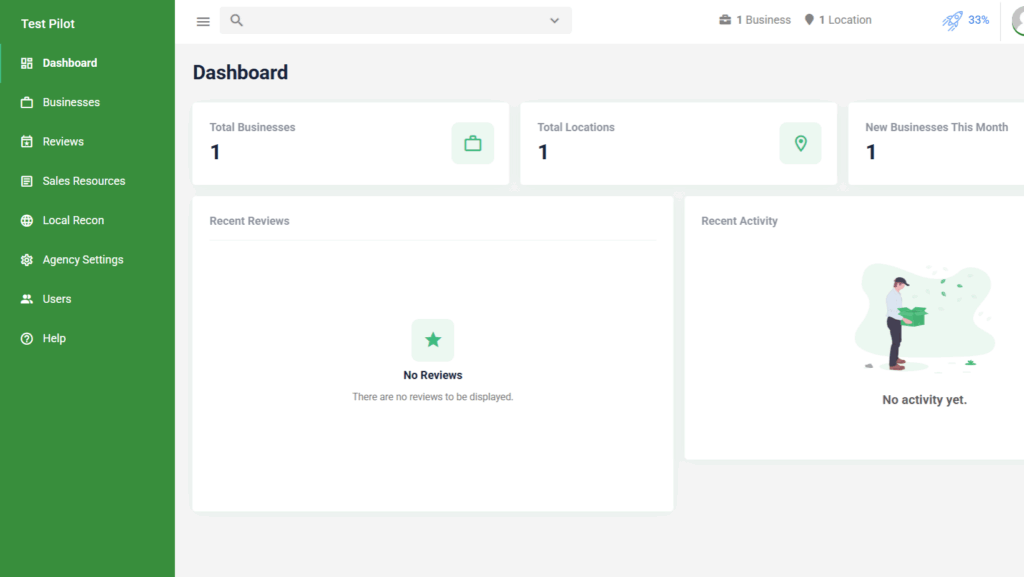Image resolution: width=1024 pixels, height=577 pixels.
Task: Click the Recent Activity heading
Action: [739, 221]
